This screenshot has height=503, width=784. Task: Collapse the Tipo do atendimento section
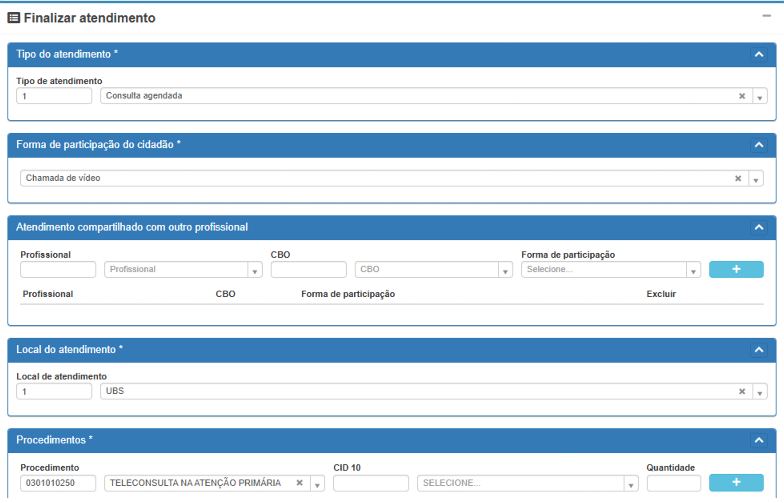tap(759, 54)
